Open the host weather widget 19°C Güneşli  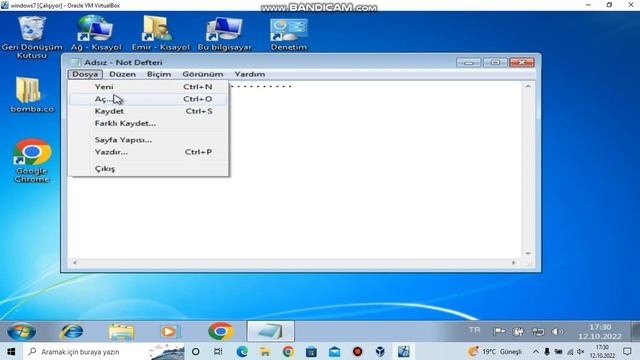(x=496, y=351)
